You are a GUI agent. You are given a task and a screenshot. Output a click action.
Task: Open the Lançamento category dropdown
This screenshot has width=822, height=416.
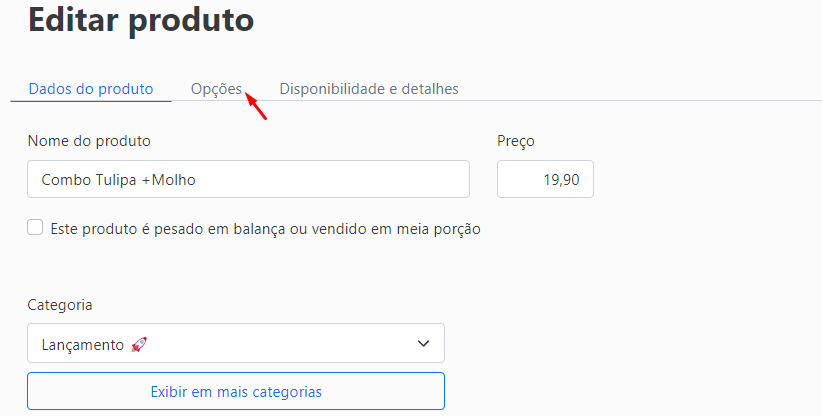pos(236,343)
